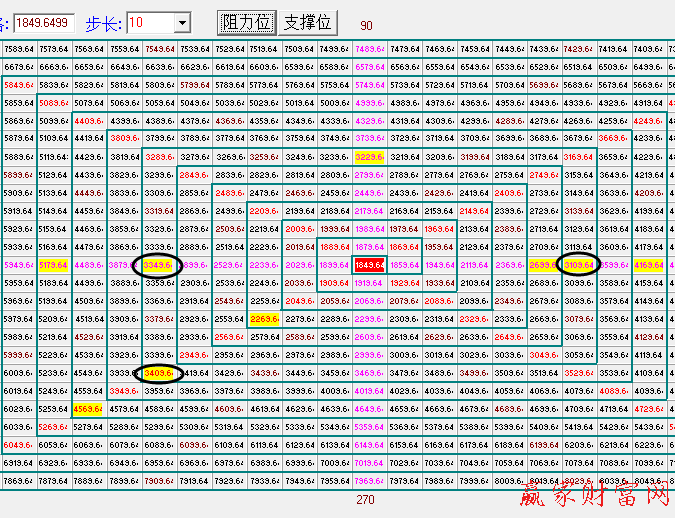675x518 pixels.
Task: Click the yellow cell 4169.64 at right edge
Action: (x=648, y=265)
